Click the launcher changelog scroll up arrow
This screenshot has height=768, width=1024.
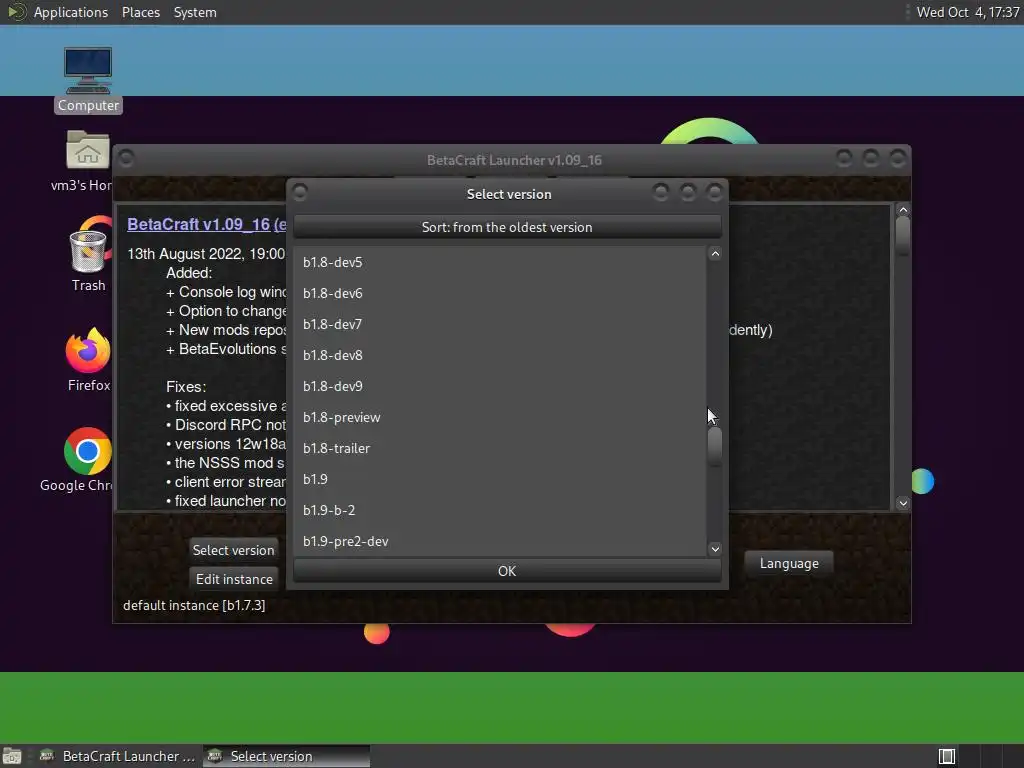click(x=903, y=210)
